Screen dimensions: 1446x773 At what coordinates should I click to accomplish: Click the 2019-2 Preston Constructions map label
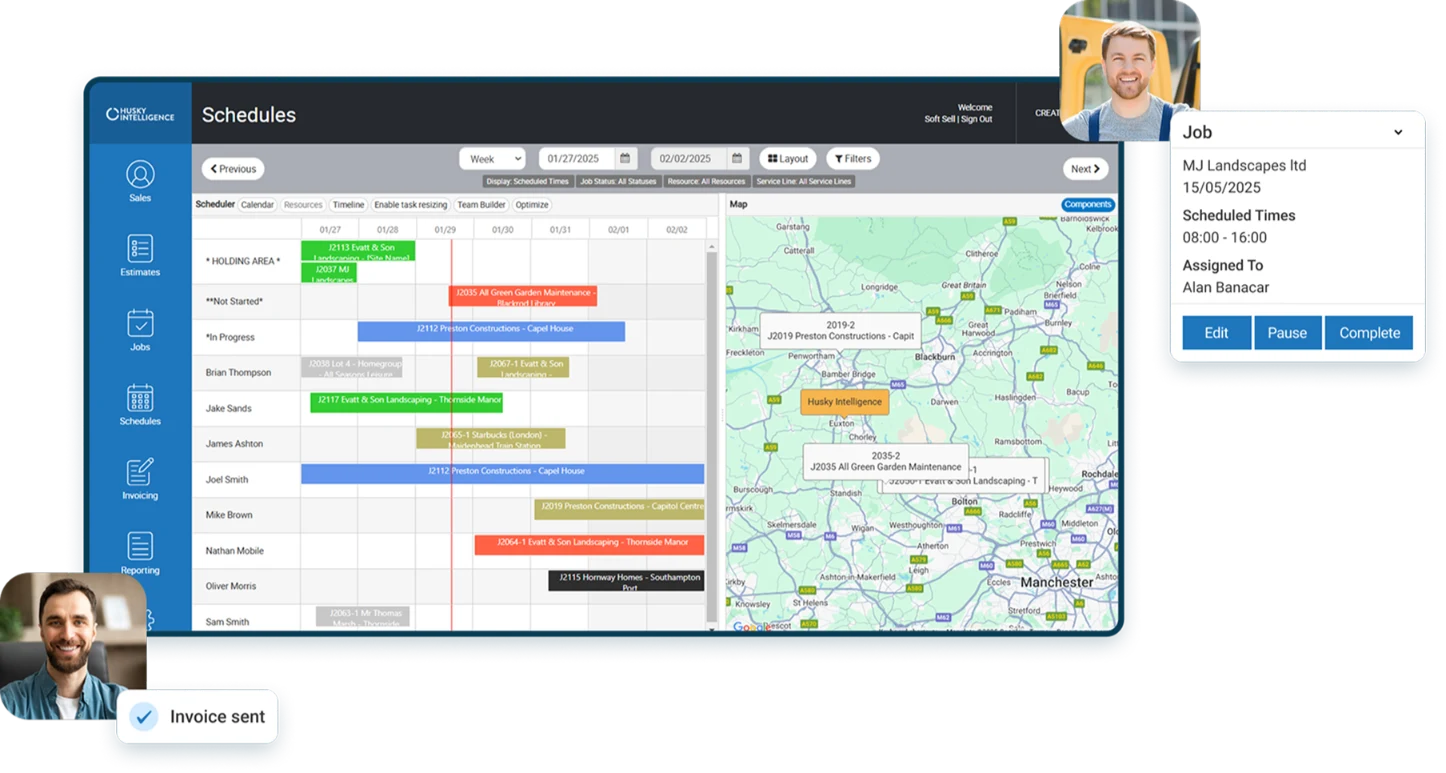click(840, 330)
